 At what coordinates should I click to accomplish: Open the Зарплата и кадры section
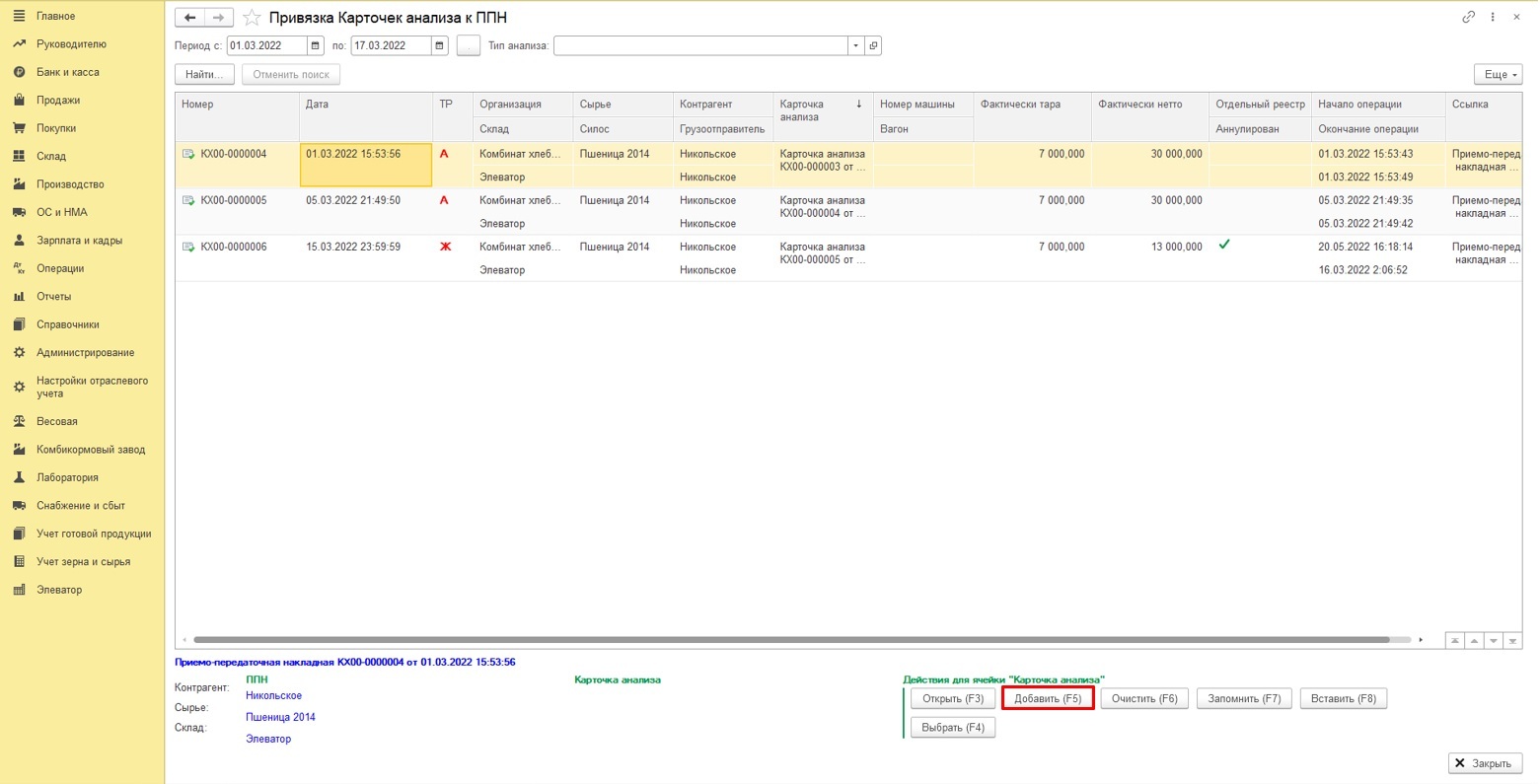click(79, 241)
